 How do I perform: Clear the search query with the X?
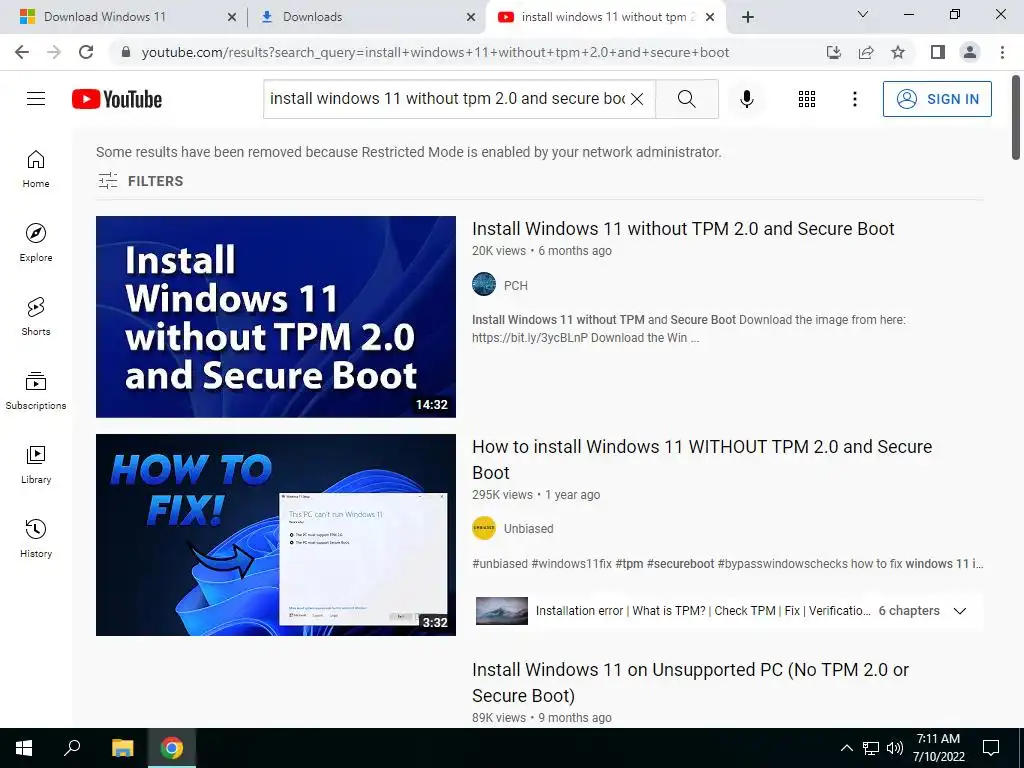(x=637, y=99)
